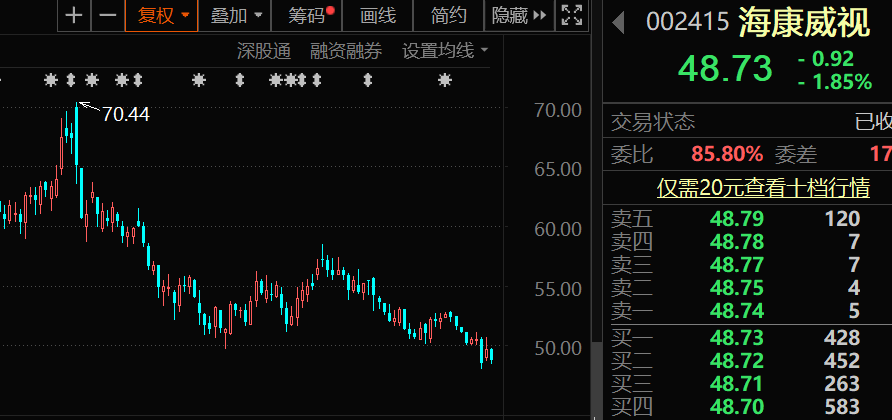
Task: Click the 仅需20元查看十档行情 link
Action: (x=763, y=187)
